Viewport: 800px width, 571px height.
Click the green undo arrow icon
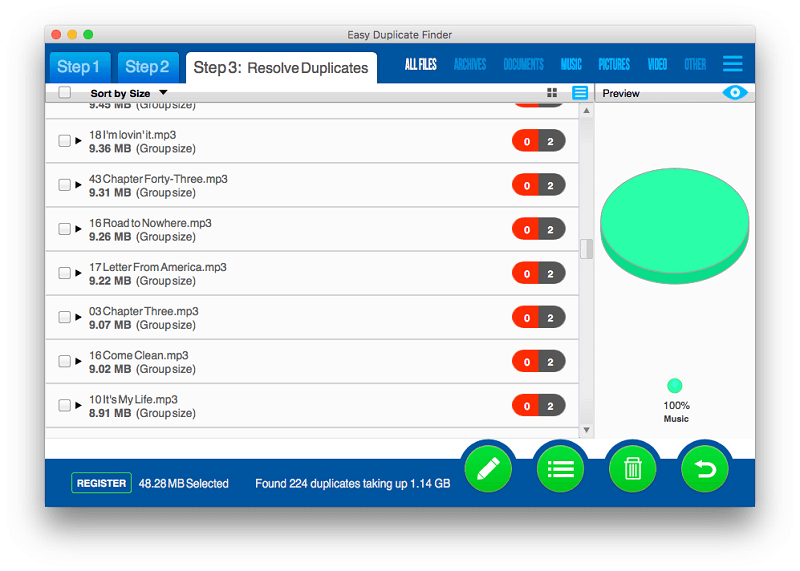(705, 468)
